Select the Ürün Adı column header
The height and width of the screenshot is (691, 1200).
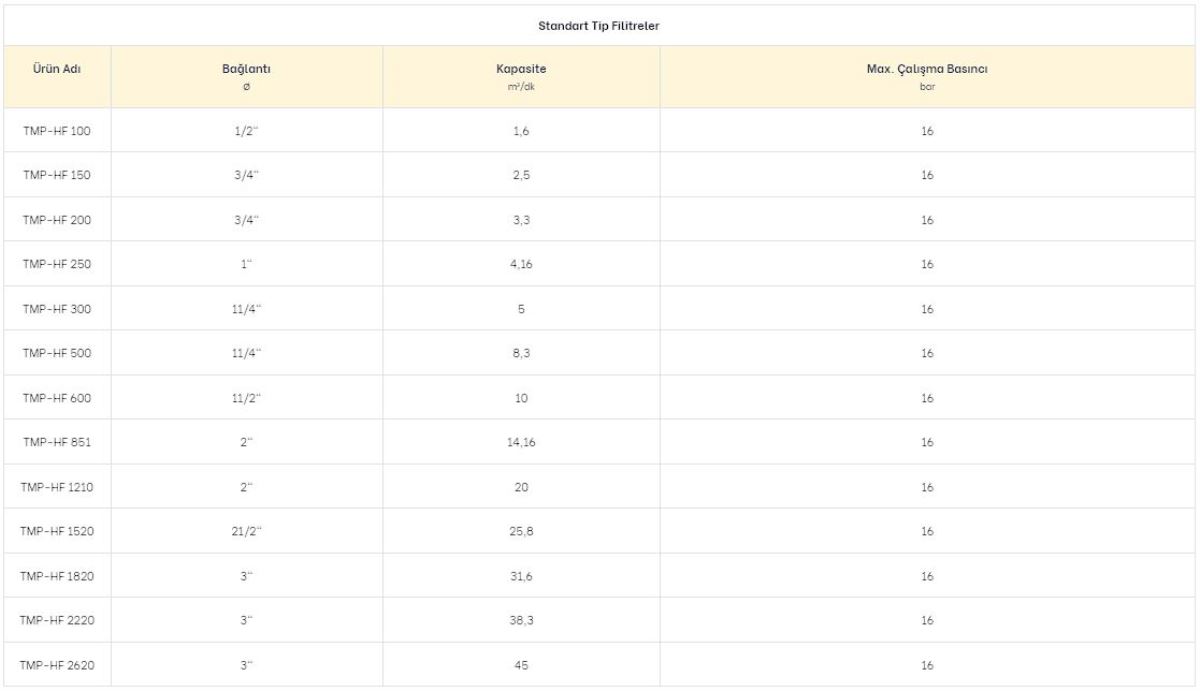57,70
